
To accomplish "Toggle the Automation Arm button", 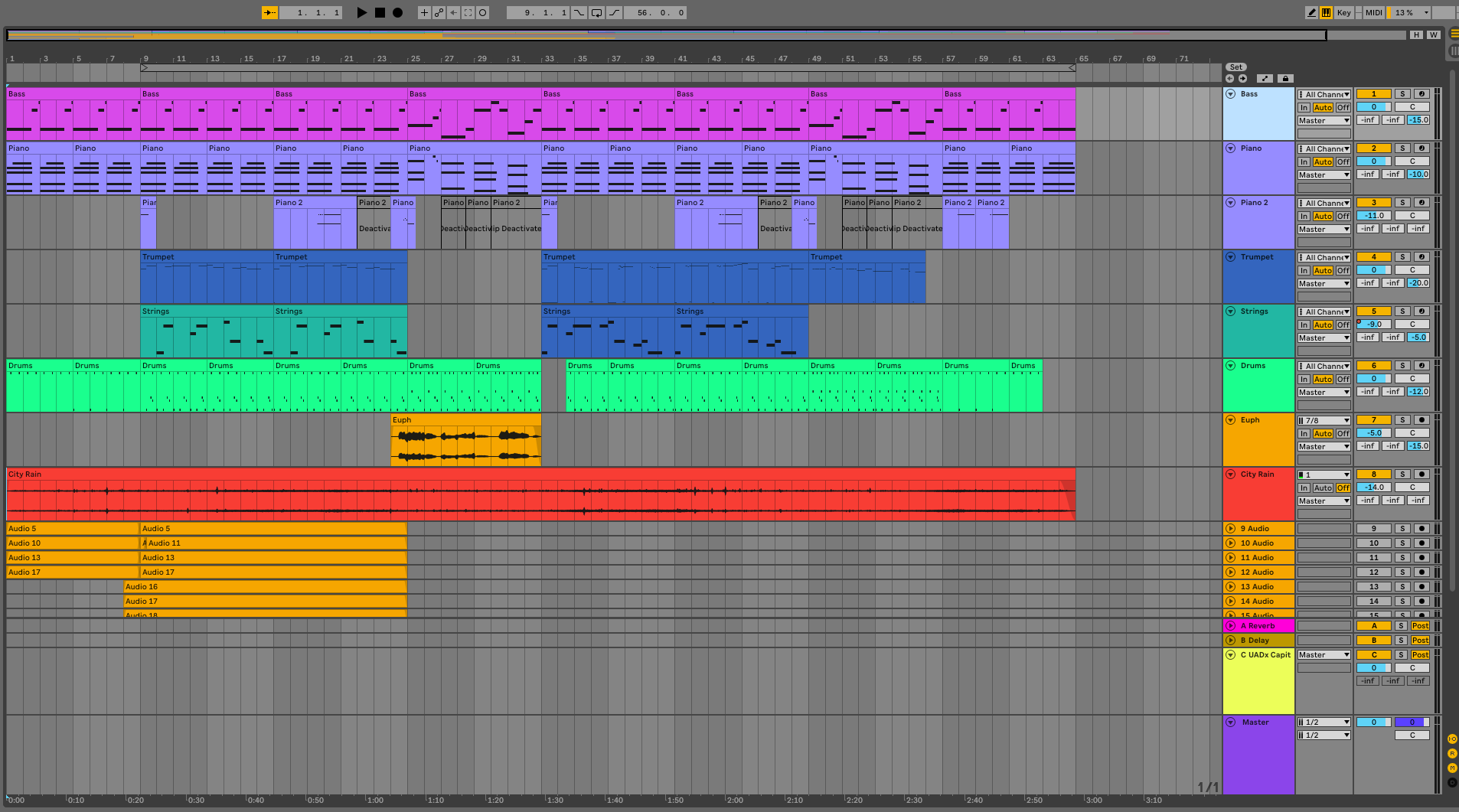I will [x=439, y=12].
